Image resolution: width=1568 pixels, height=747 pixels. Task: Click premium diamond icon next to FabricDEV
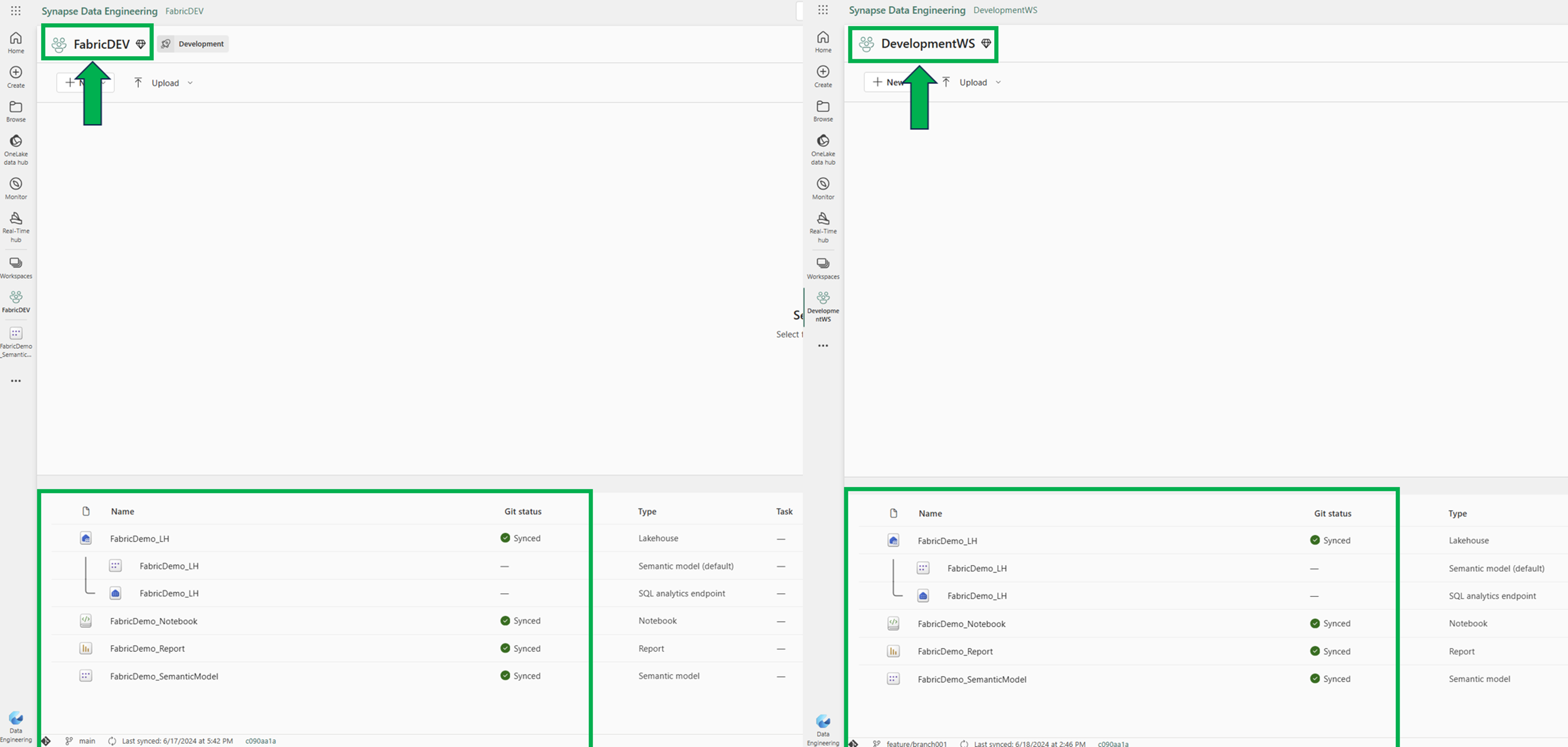click(141, 44)
